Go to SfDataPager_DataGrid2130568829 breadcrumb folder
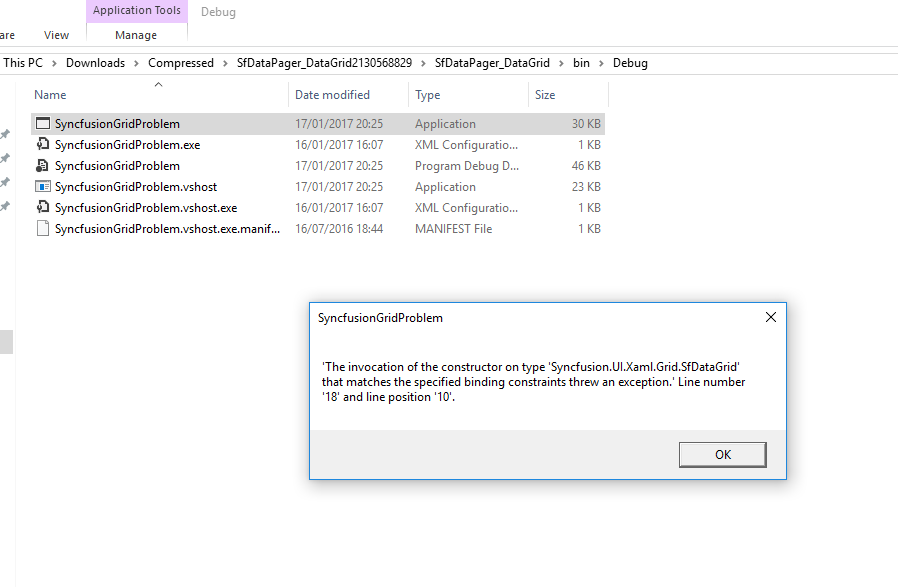Image resolution: width=898 pixels, height=587 pixels. (x=325, y=63)
